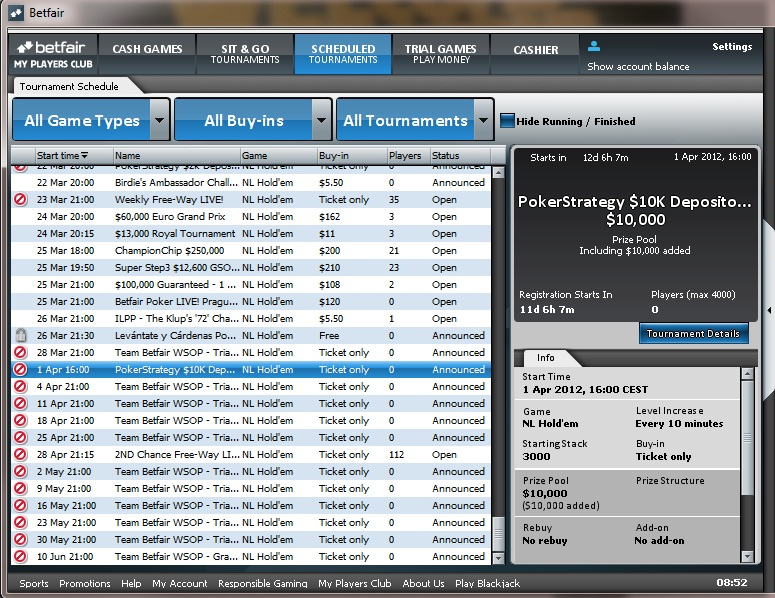Click Show account balance
The image size is (775, 598).
[638, 66]
